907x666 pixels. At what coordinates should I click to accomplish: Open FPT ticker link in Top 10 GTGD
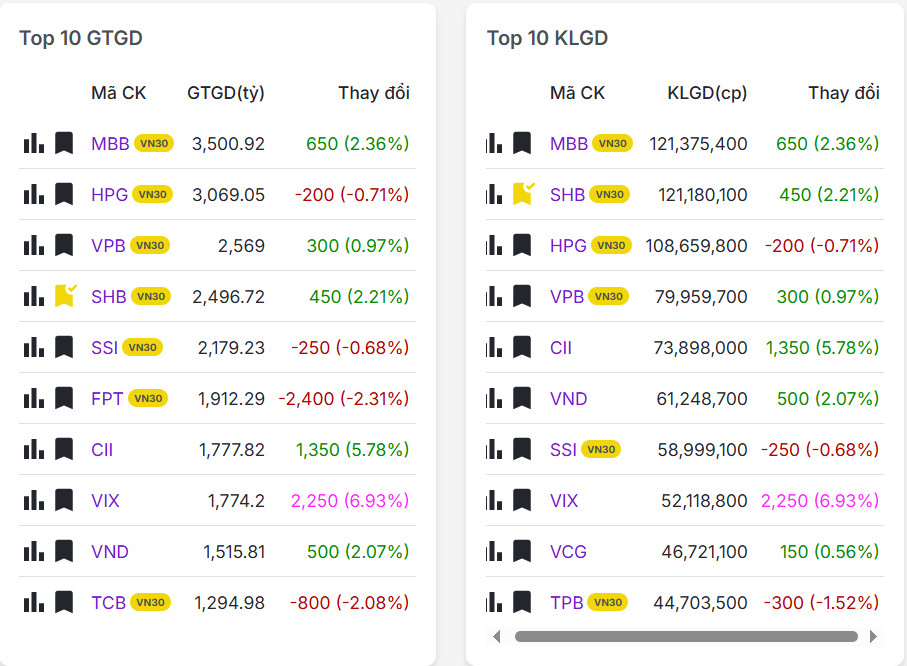click(107, 398)
